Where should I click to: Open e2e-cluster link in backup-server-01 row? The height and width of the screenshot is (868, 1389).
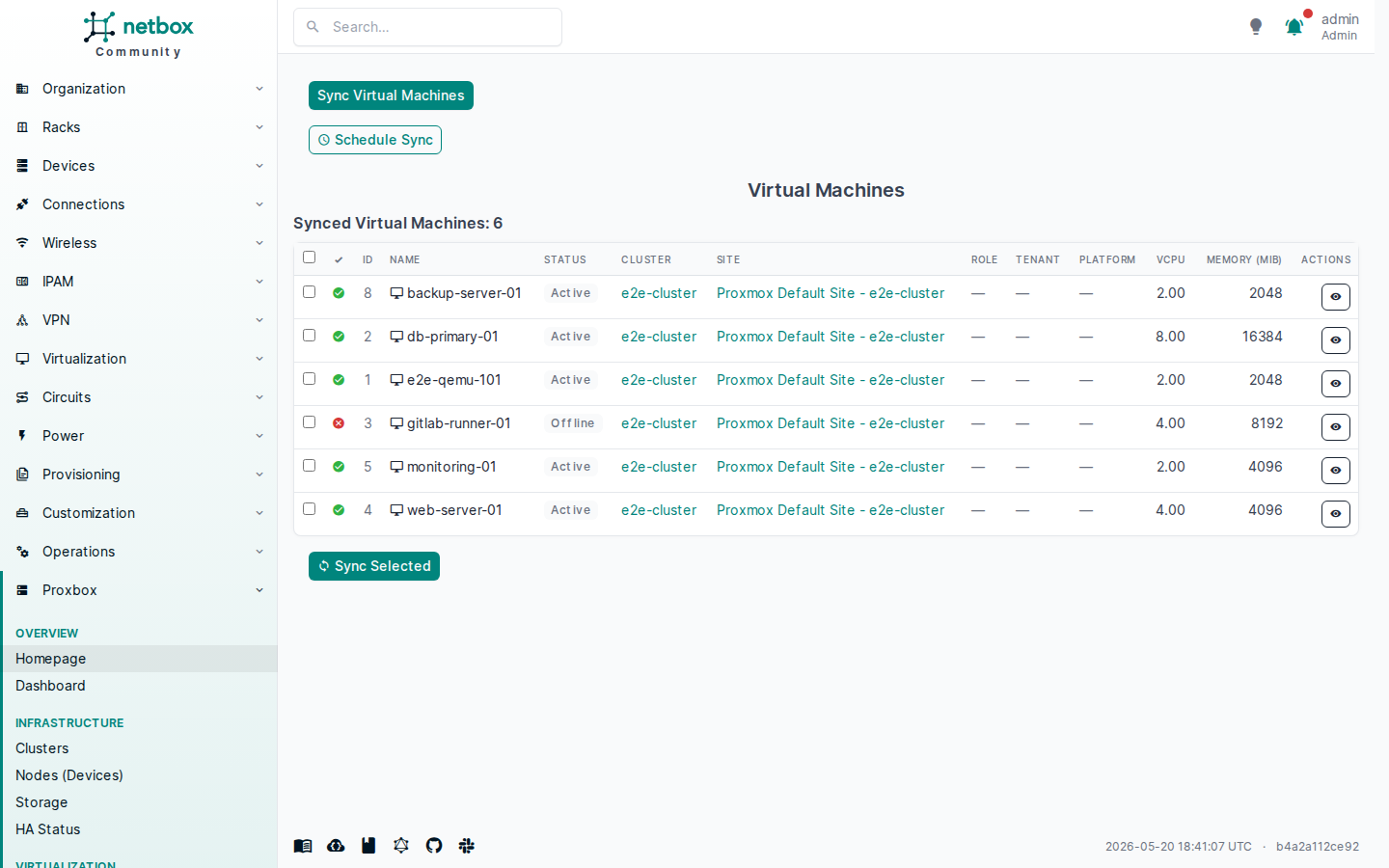[659, 293]
